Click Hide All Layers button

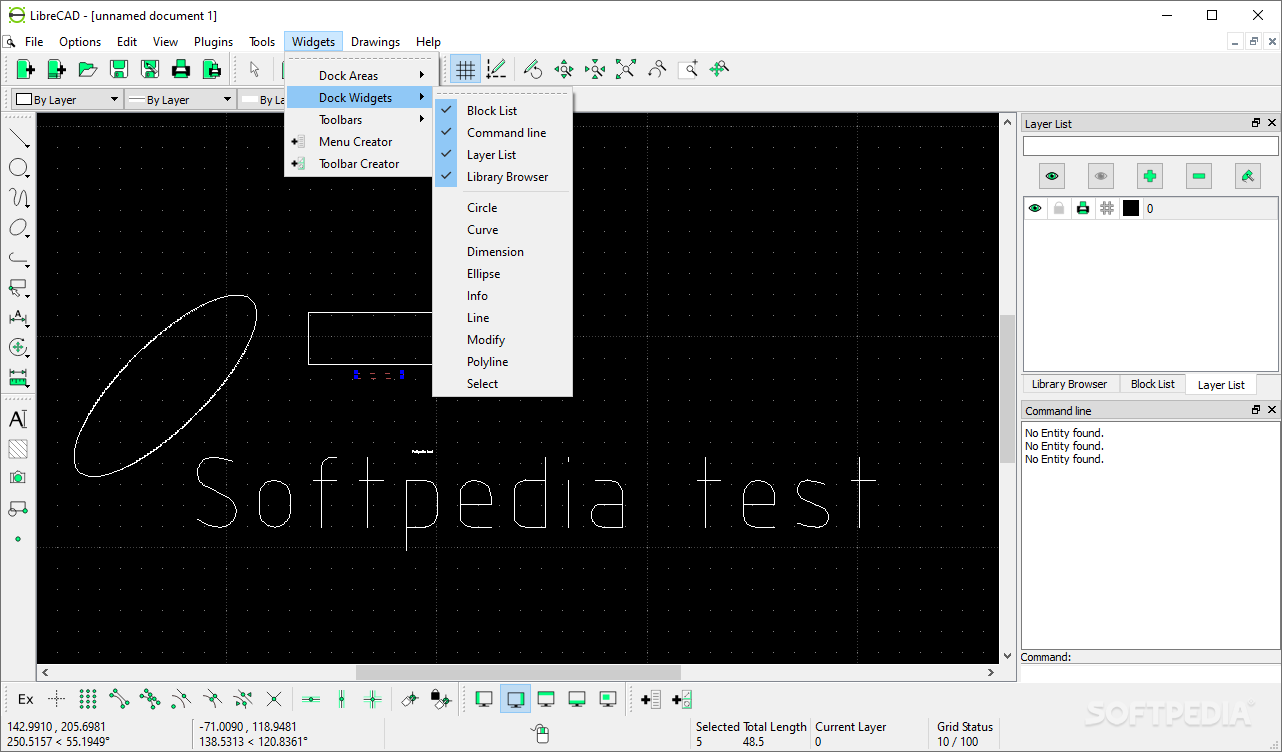pyautogui.click(x=1101, y=176)
